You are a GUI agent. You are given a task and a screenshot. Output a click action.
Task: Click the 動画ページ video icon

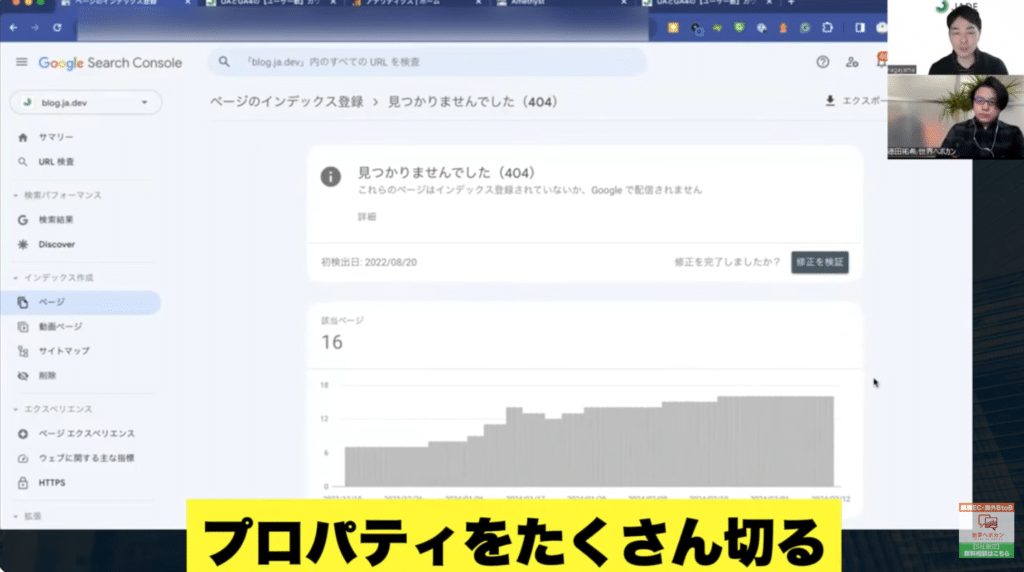click(x=23, y=326)
